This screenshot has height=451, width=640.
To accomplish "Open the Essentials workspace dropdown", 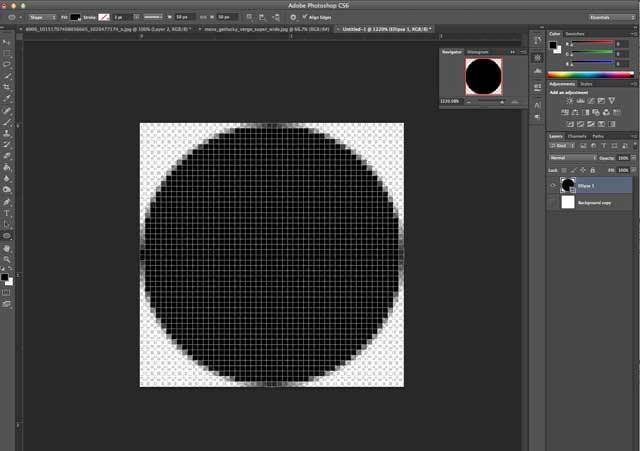I will click(611, 18).
